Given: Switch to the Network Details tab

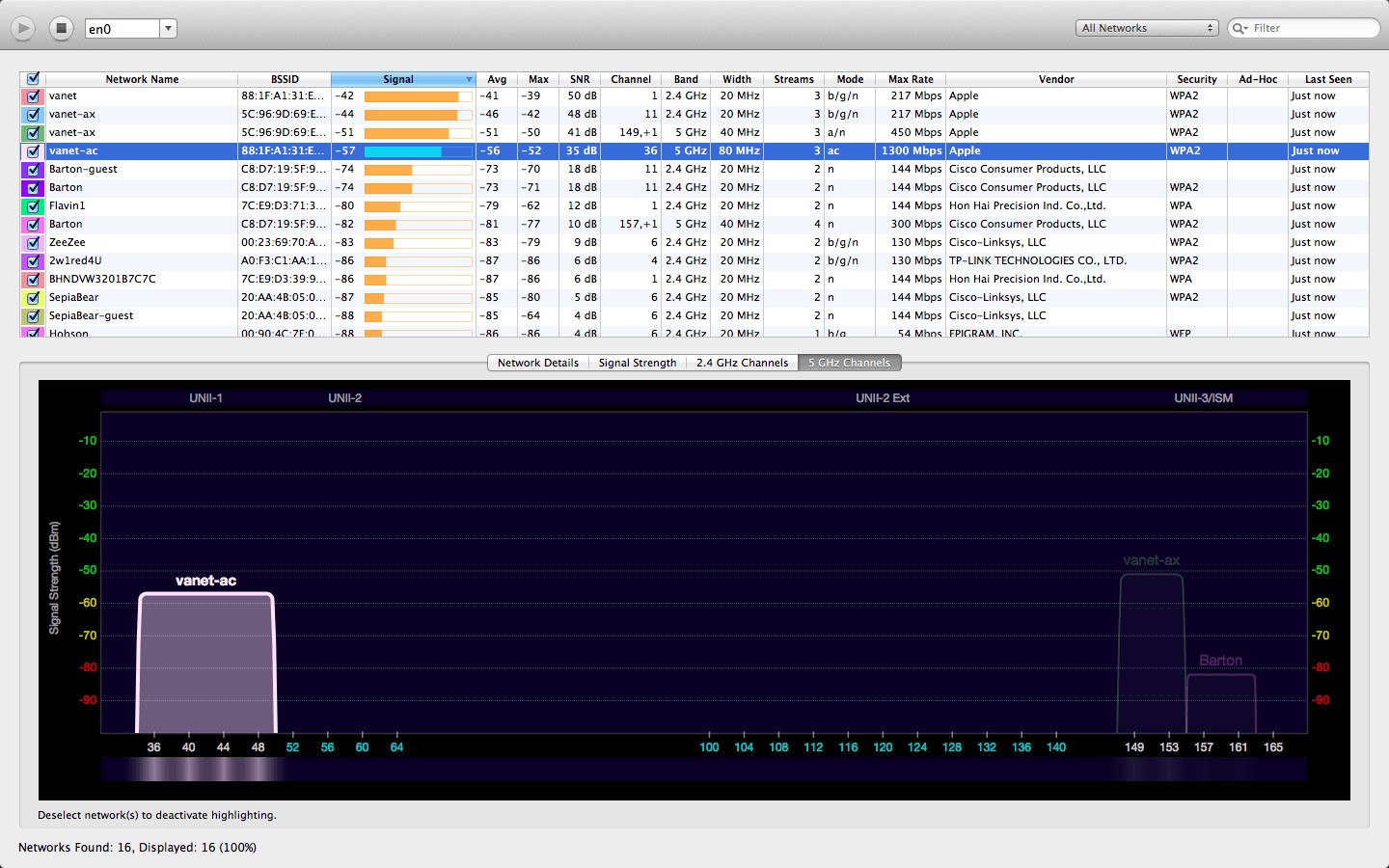Looking at the screenshot, I should (x=537, y=363).
